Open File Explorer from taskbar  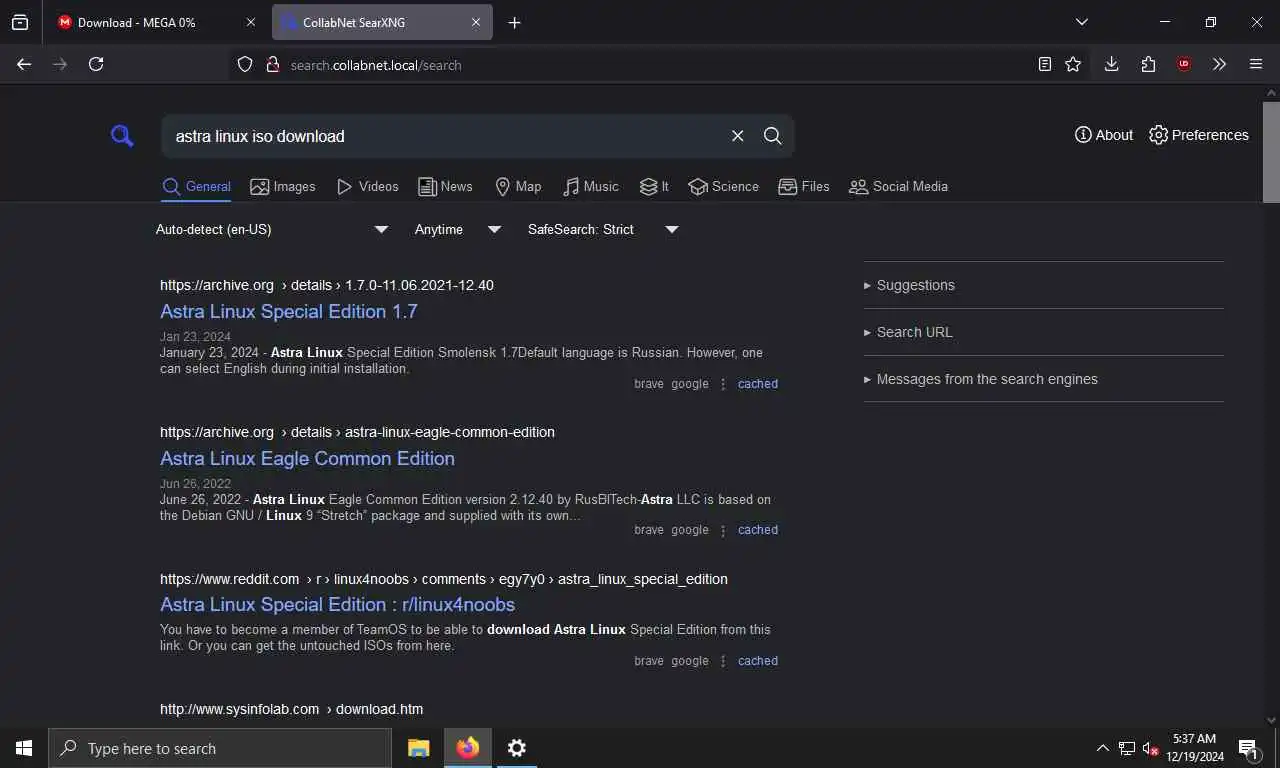click(418, 748)
